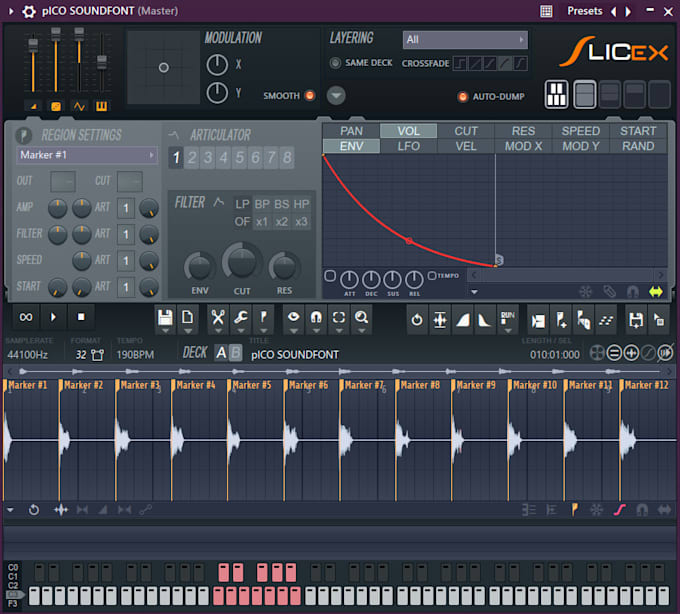Click the orange flag marker icon below waveform
Image resolution: width=680 pixels, height=614 pixels.
[x=574, y=509]
